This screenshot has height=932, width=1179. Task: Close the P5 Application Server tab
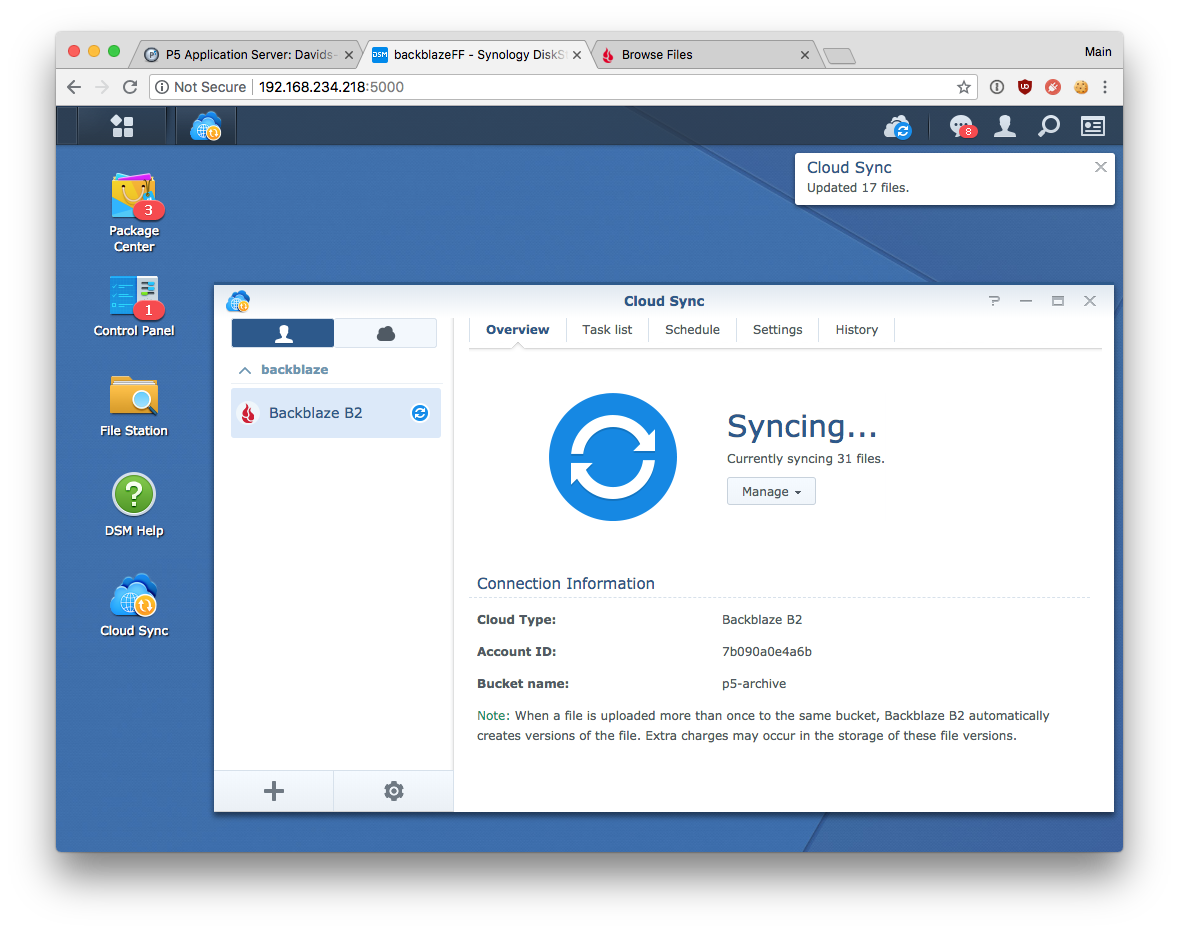349,55
